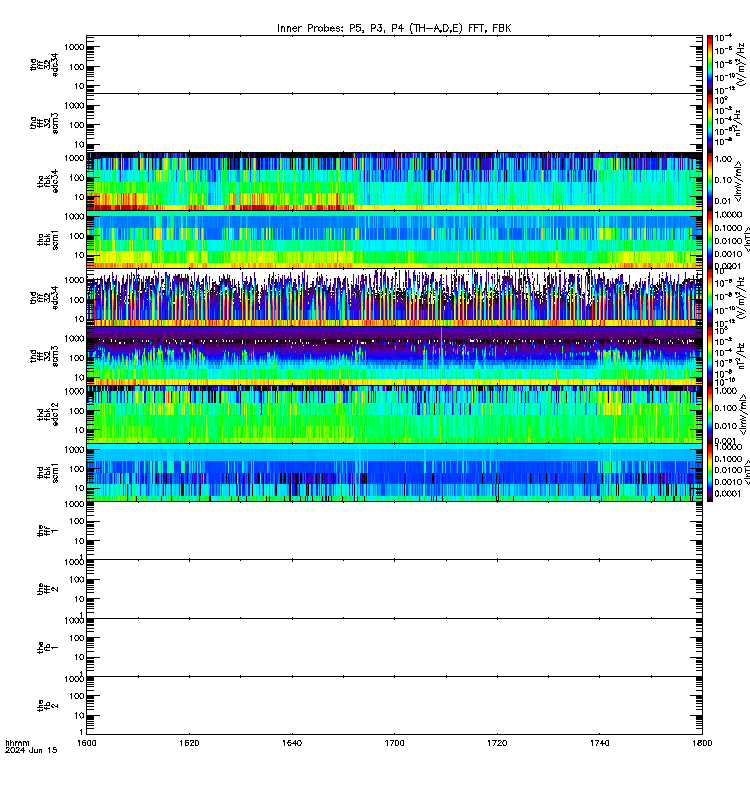The height and width of the screenshot is (800, 750).
Task: Click inside the thd fff edc34 spectrogram
Action: point(394,297)
